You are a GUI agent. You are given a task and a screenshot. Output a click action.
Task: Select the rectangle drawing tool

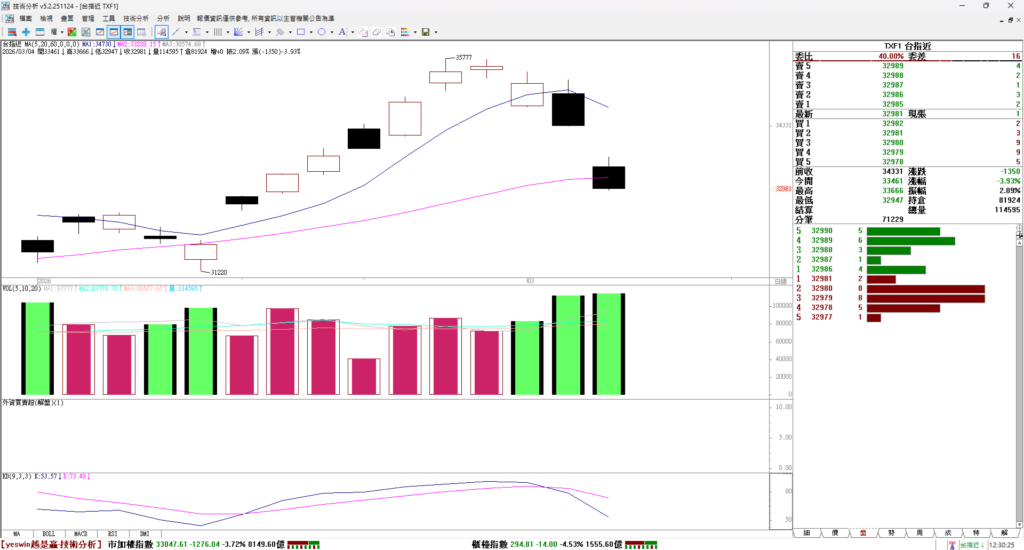(x=300, y=32)
